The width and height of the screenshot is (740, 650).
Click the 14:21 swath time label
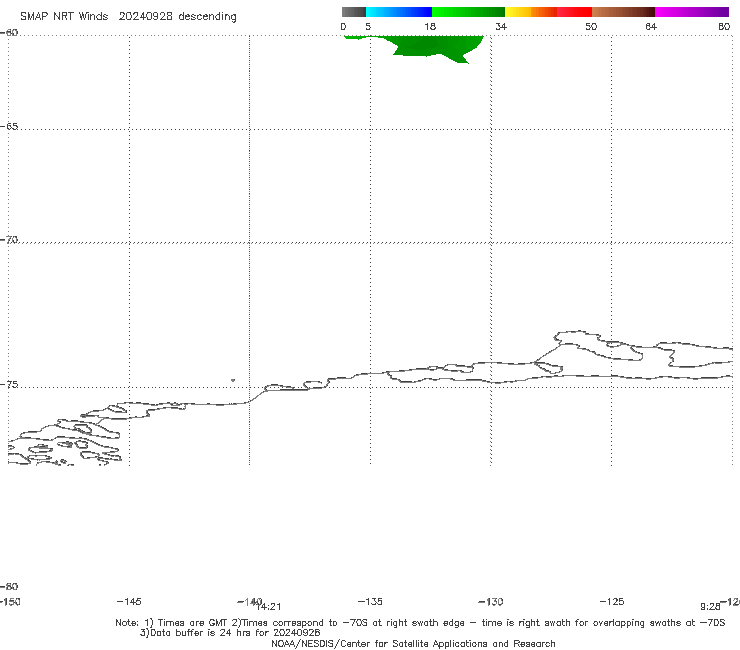270,607
